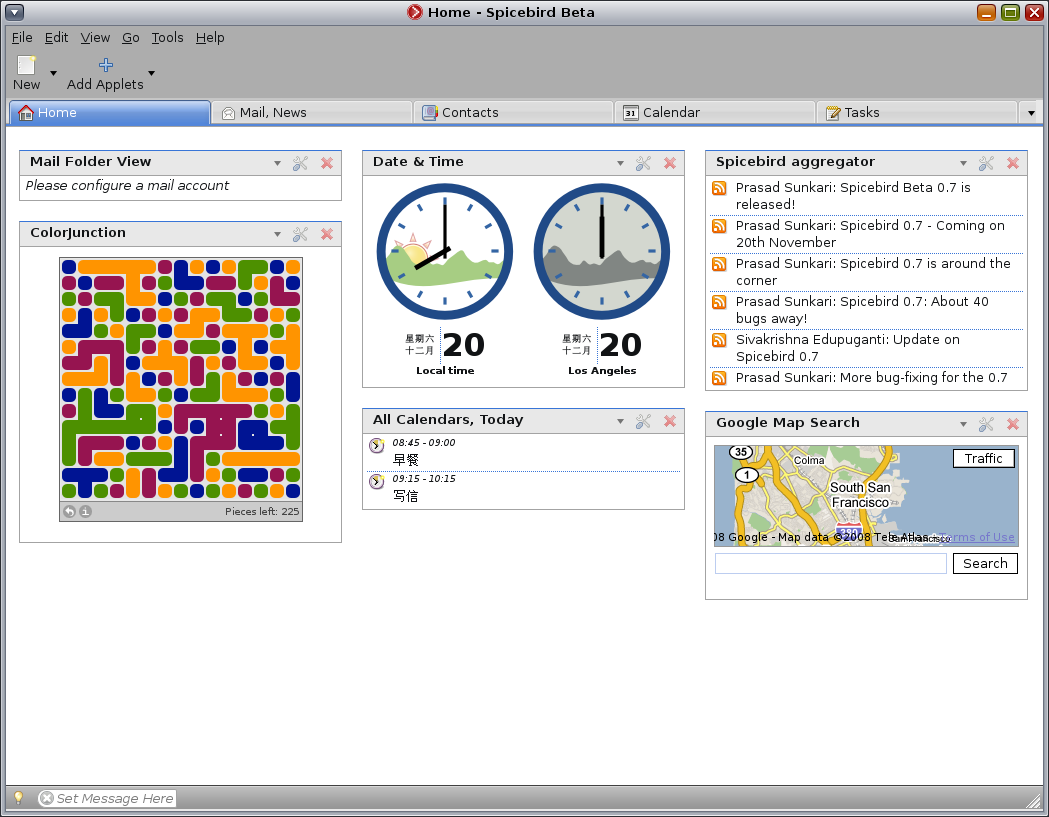Switch to the Home tab
This screenshot has width=1049, height=817.
coord(110,112)
